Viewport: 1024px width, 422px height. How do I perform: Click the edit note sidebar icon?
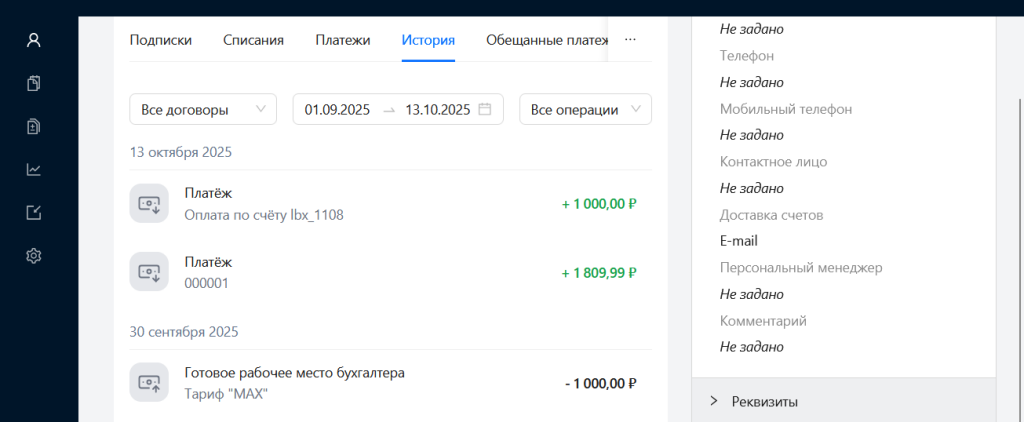click(34, 213)
